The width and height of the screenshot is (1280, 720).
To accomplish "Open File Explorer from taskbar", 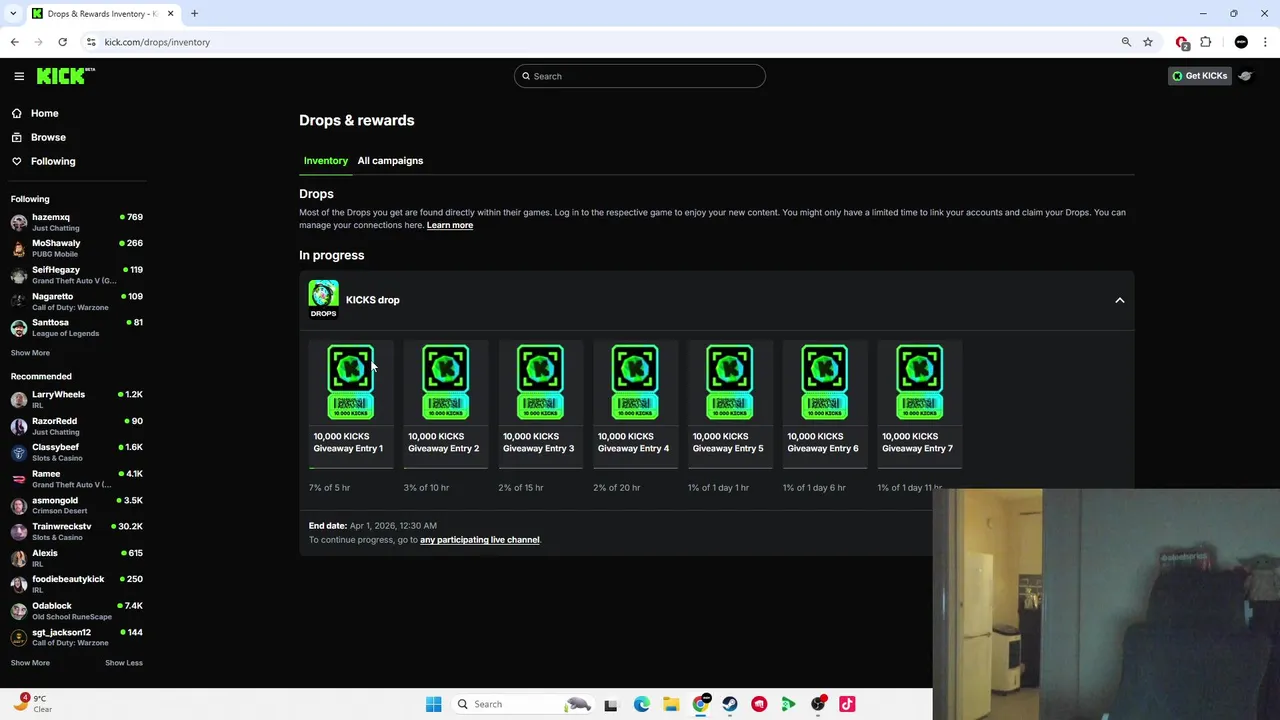I will [x=671, y=704].
